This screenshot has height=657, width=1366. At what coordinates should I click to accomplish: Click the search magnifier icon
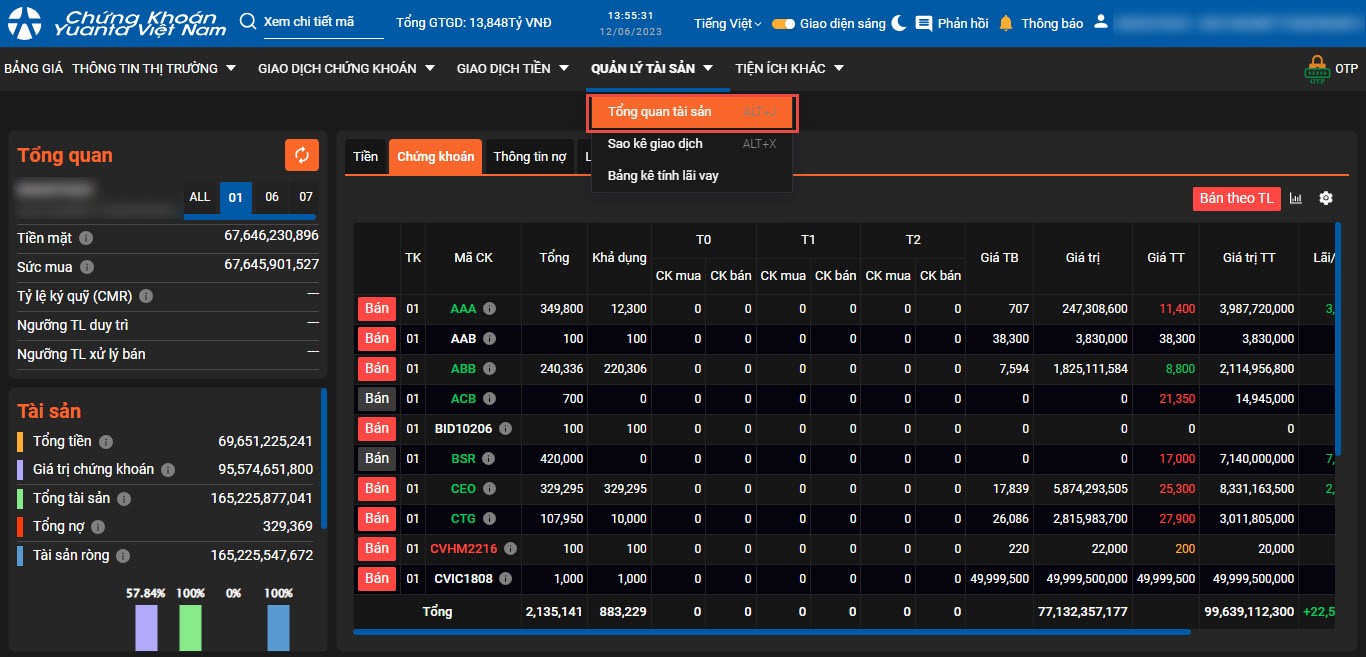pyautogui.click(x=248, y=22)
